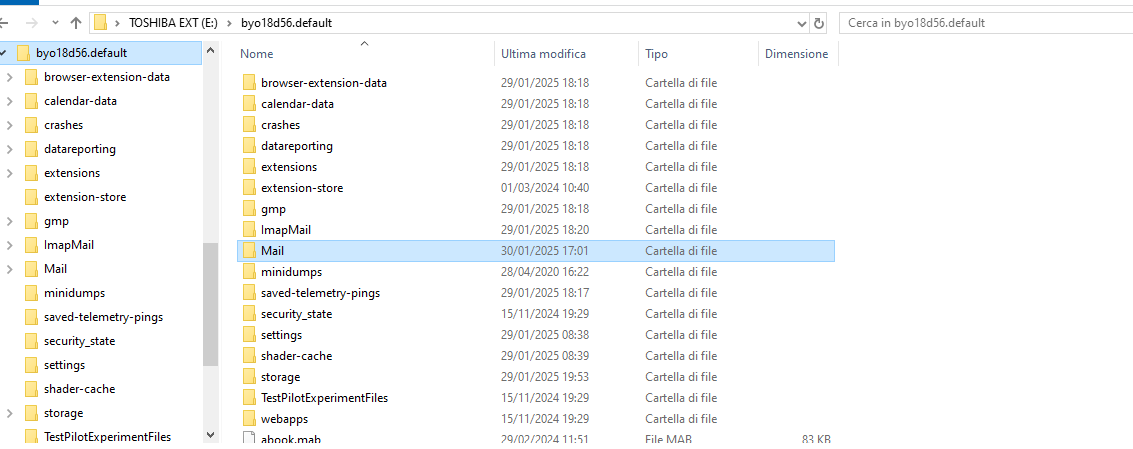Screen dimensions: 1133x449
Task: Click the Up one level arrow
Action: pyautogui.click(x=76, y=23)
